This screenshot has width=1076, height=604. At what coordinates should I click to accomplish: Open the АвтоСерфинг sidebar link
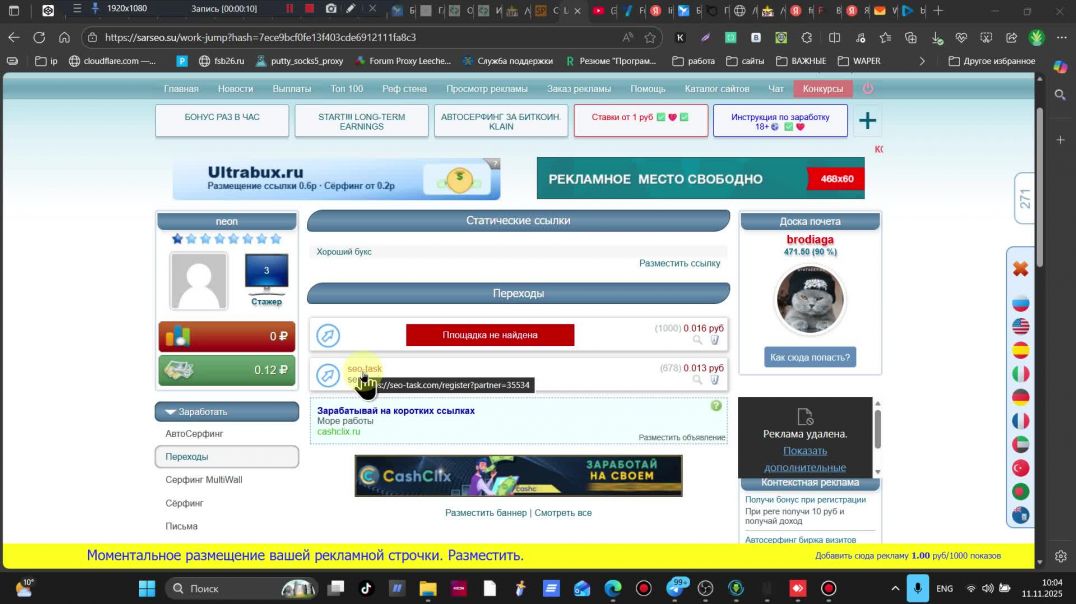pos(194,434)
